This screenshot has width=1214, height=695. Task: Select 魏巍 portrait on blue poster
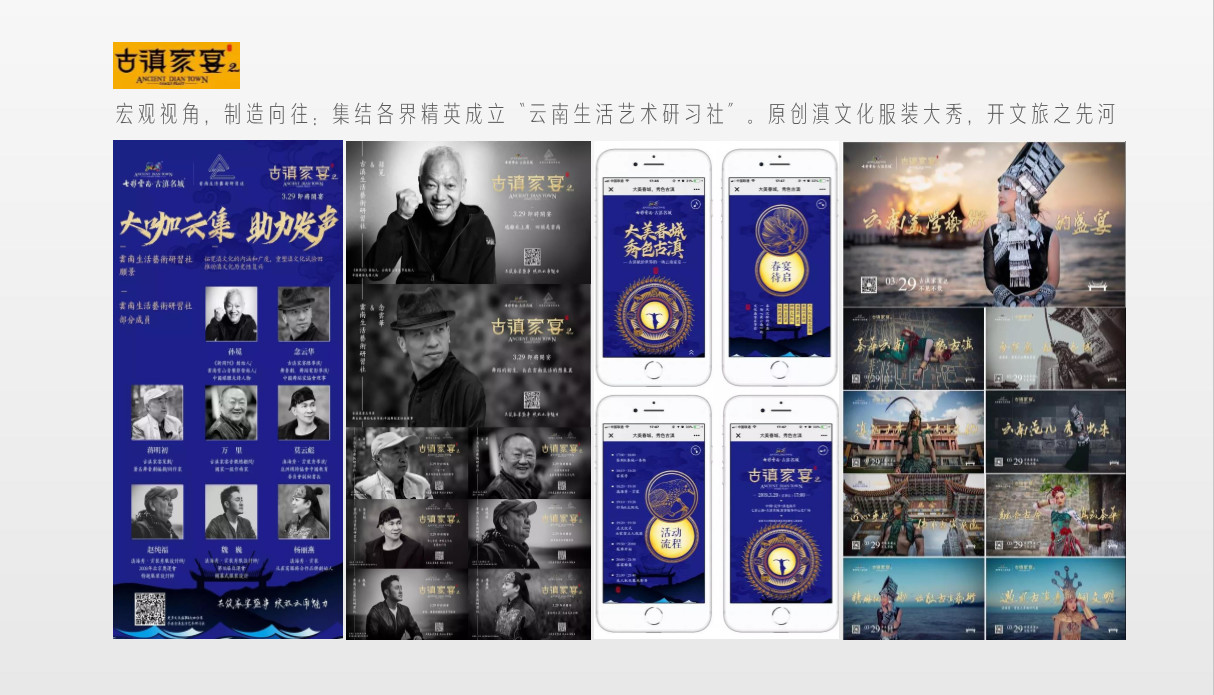pyautogui.click(x=231, y=511)
